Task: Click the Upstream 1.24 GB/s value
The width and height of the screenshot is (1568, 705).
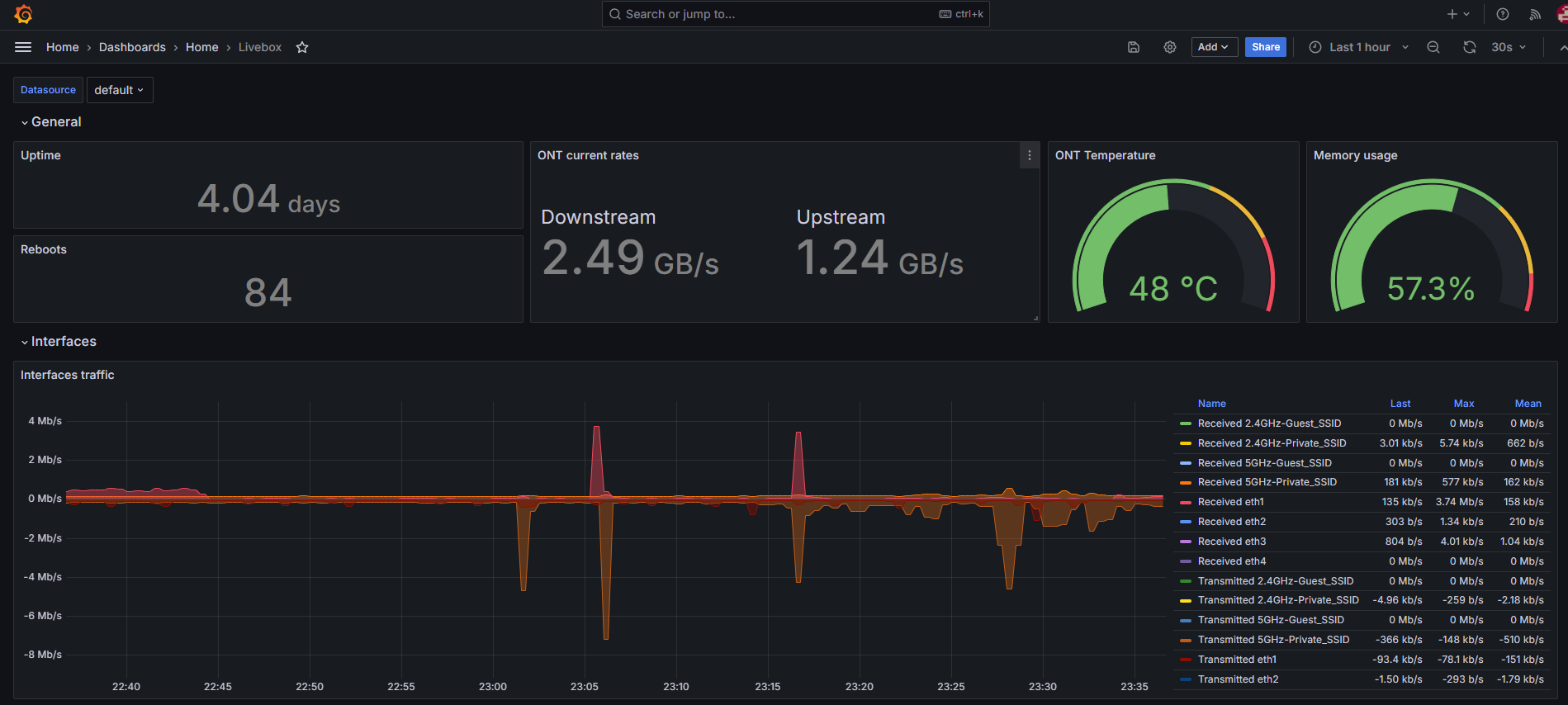Action: 879,258
